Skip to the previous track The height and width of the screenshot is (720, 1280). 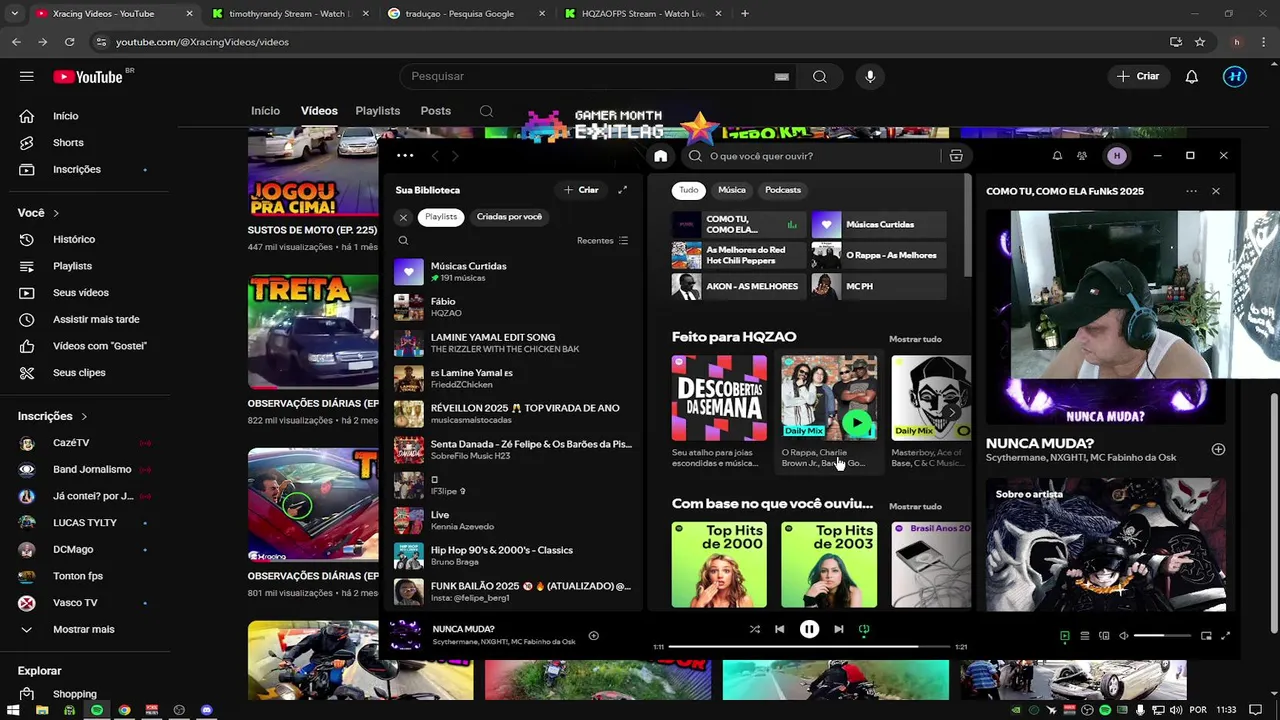[779, 629]
